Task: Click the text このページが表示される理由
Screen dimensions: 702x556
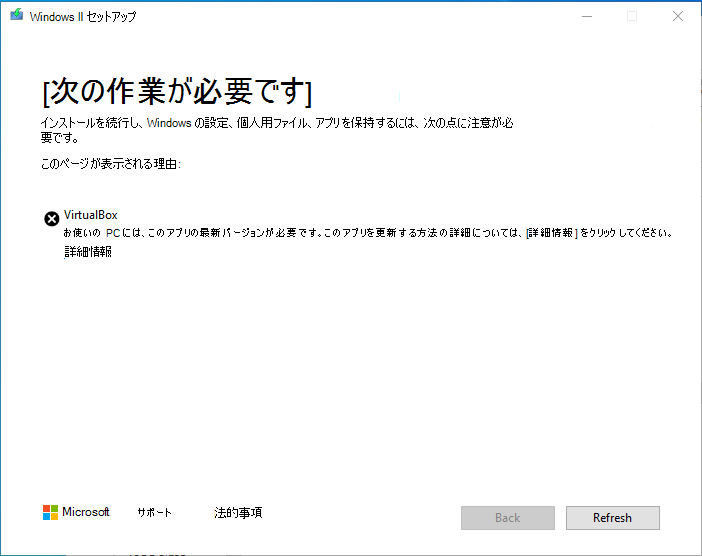Action: click(x=111, y=164)
